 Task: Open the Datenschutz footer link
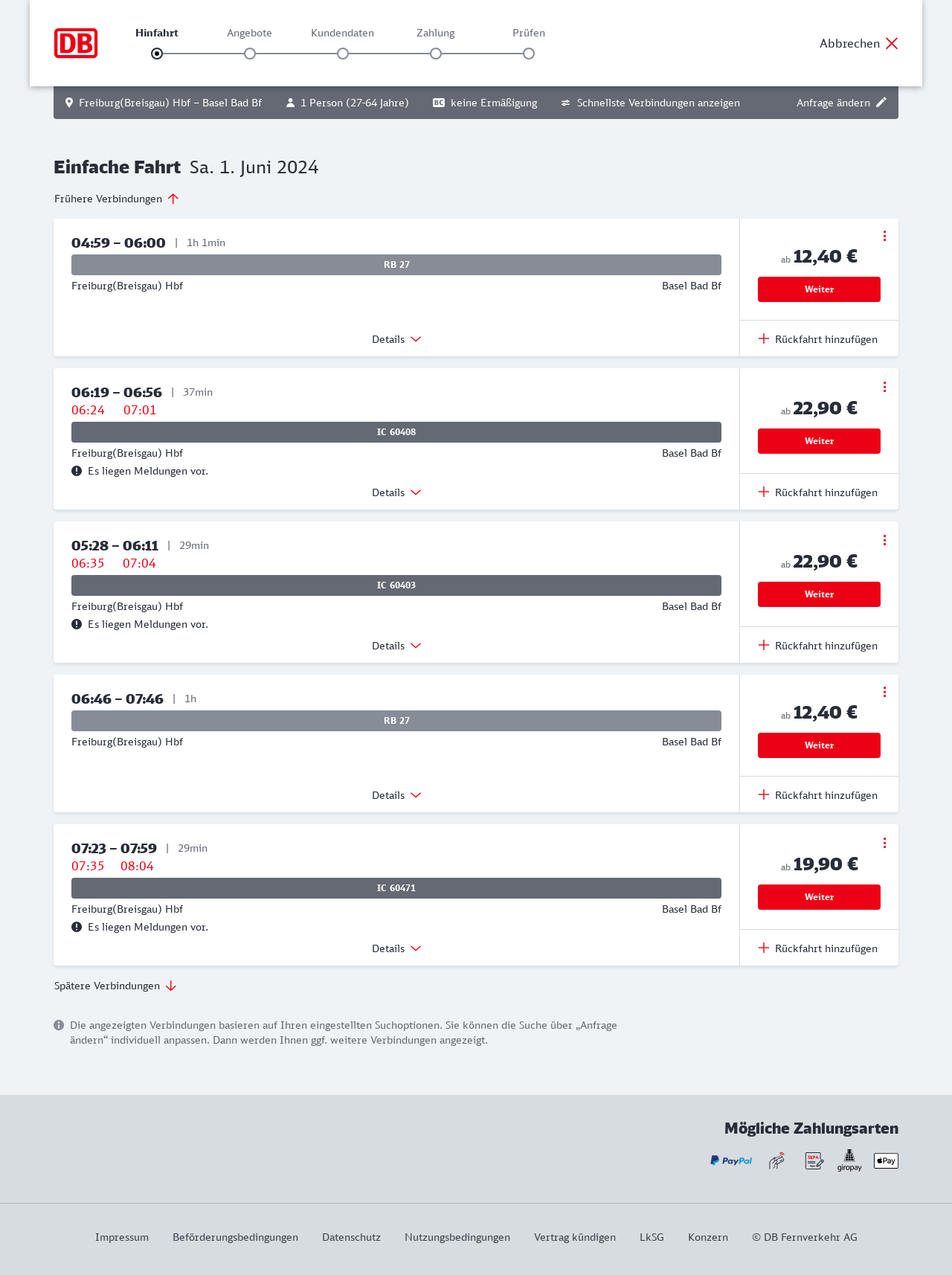351,1237
